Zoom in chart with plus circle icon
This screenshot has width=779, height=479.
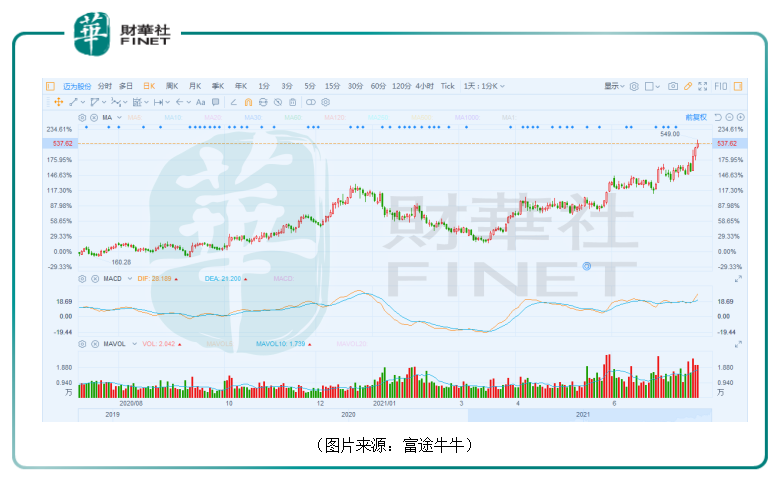tap(740, 117)
